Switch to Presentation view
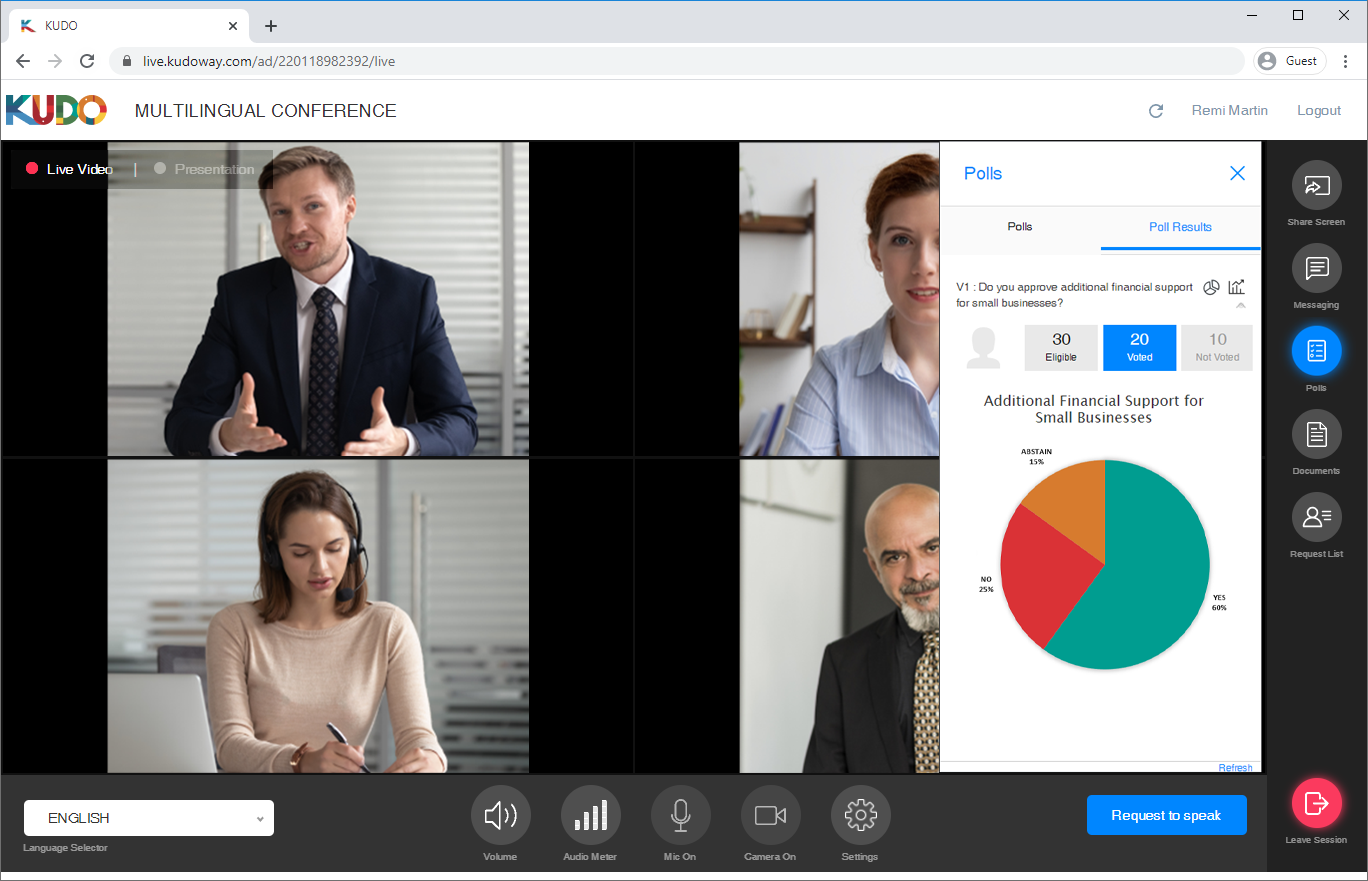The height and width of the screenshot is (881, 1368). (213, 169)
